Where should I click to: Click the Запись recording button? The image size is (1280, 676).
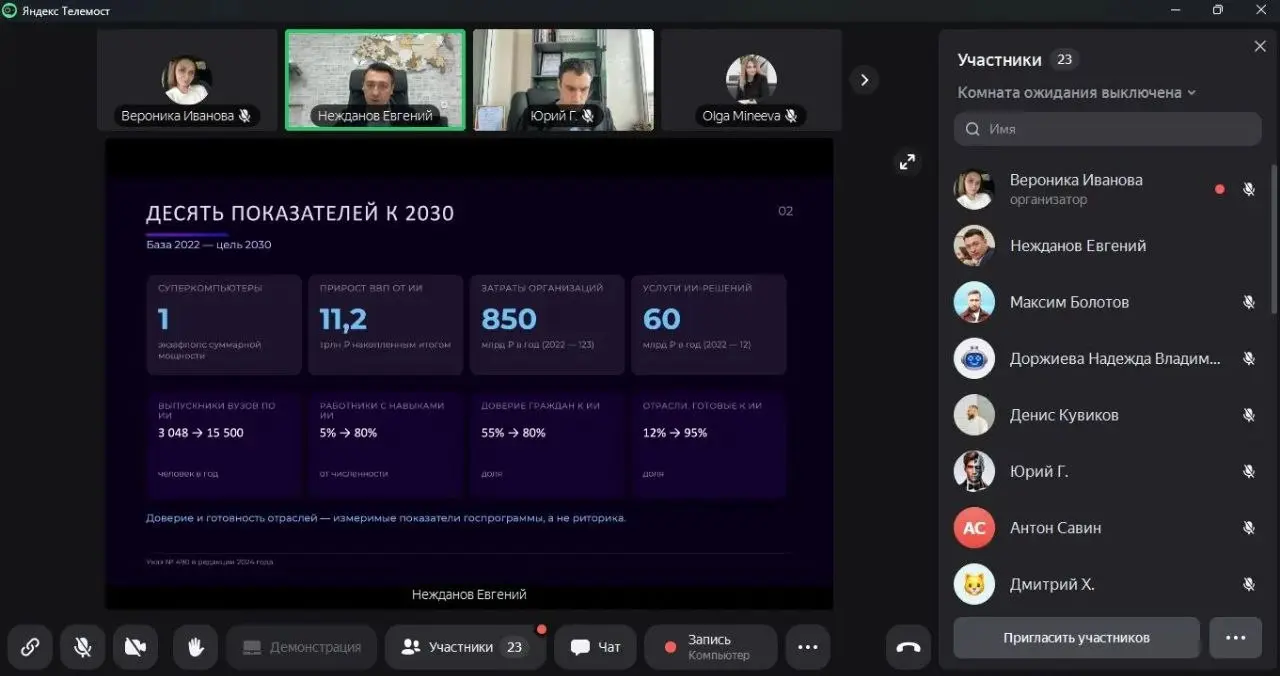[x=710, y=647]
